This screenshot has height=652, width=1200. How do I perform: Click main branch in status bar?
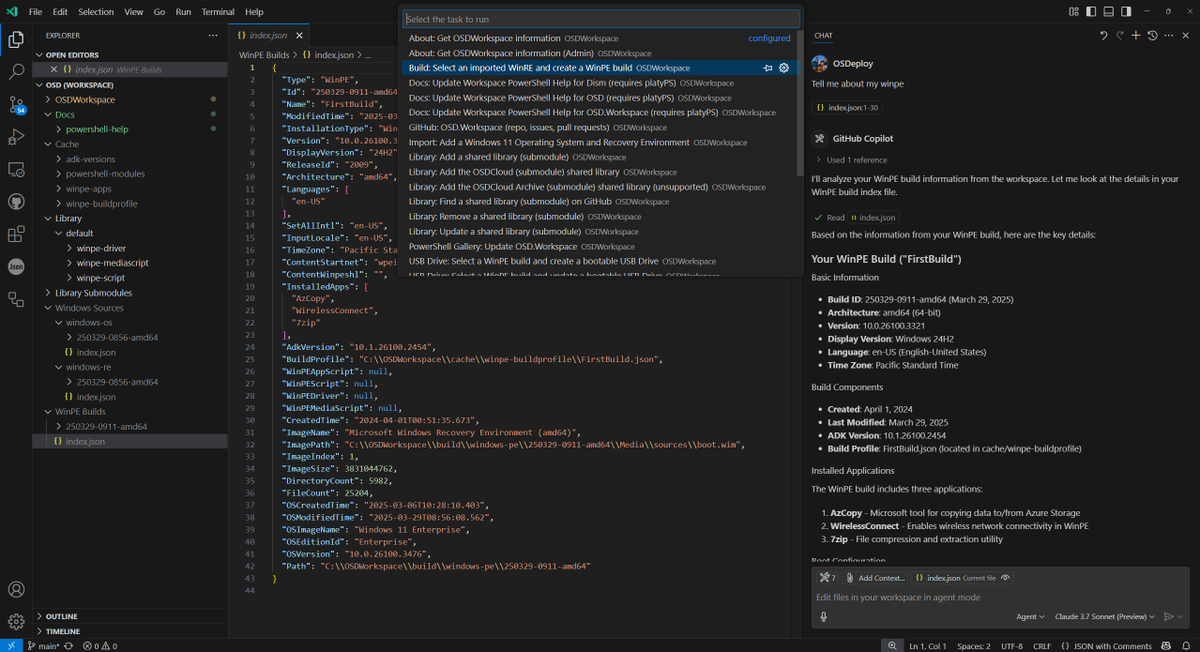point(42,646)
